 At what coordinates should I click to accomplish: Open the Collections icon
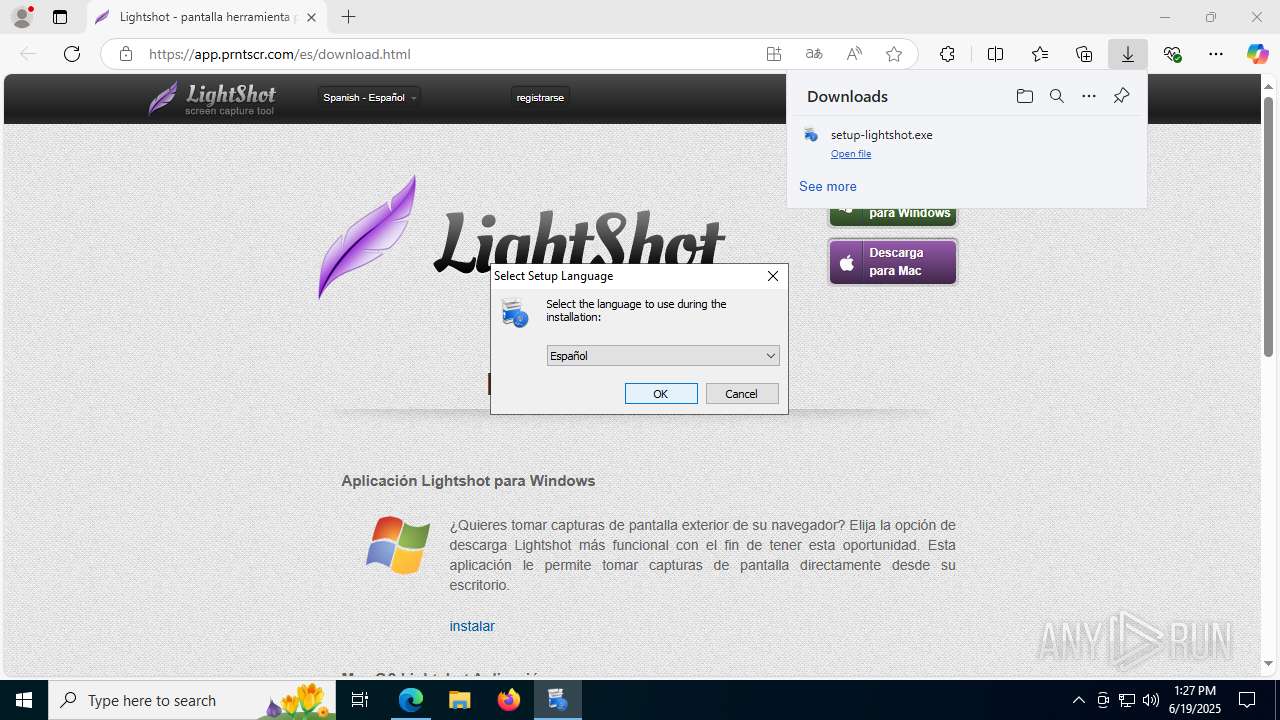[1084, 54]
